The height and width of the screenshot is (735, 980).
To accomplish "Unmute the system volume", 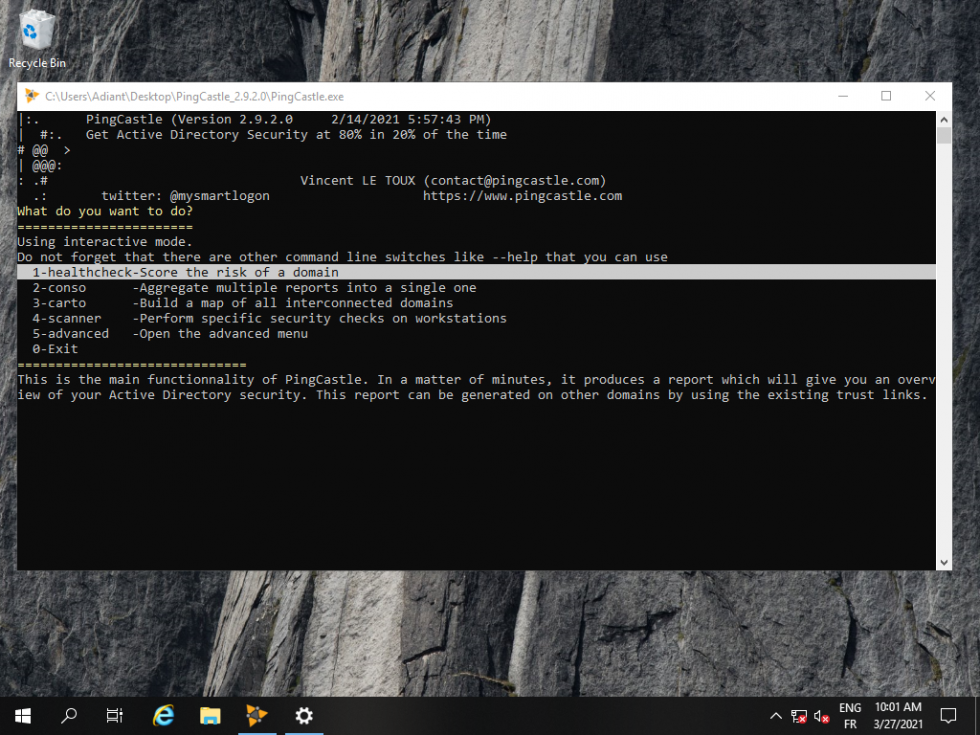I will (821, 716).
